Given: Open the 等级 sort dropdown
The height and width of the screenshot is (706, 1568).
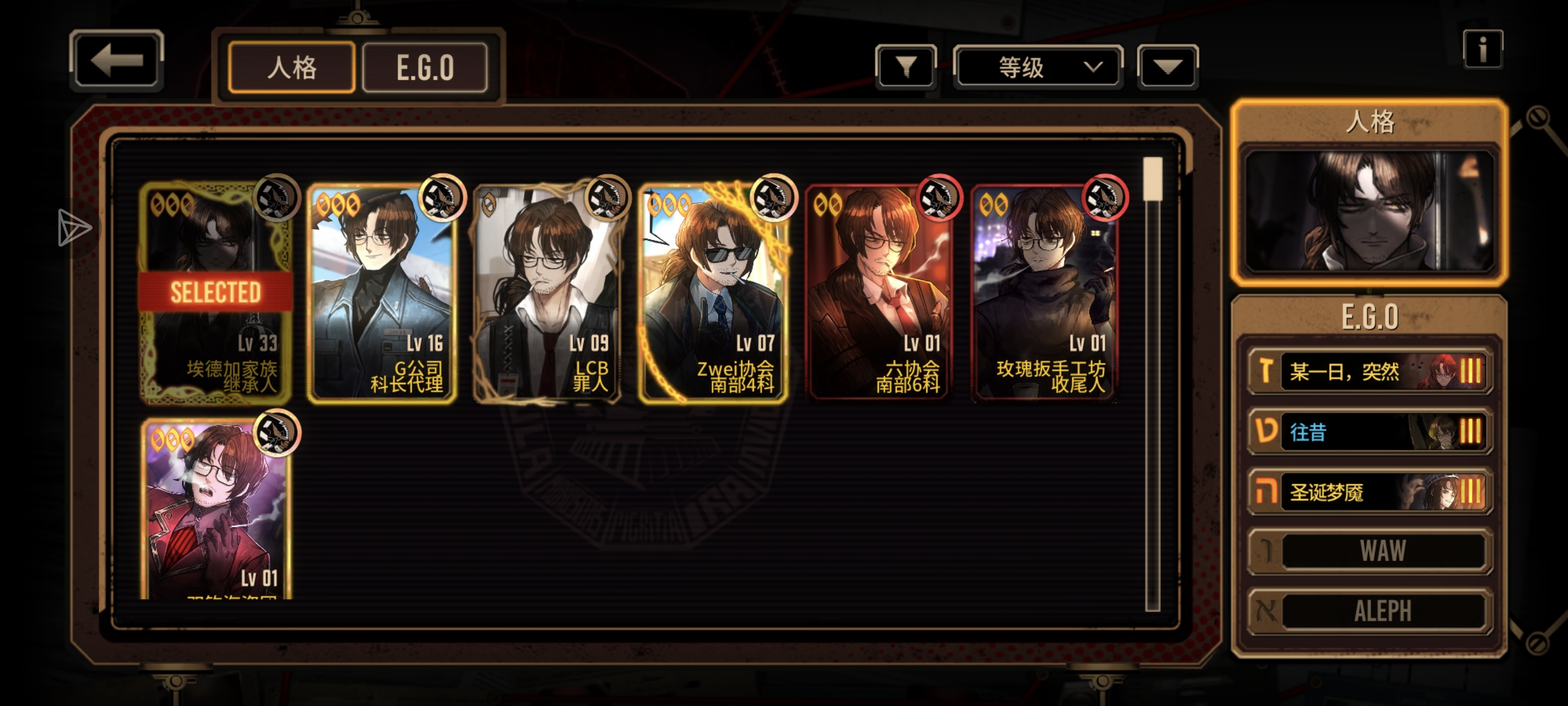Looking at the screenshot, I should (1038, 66).
